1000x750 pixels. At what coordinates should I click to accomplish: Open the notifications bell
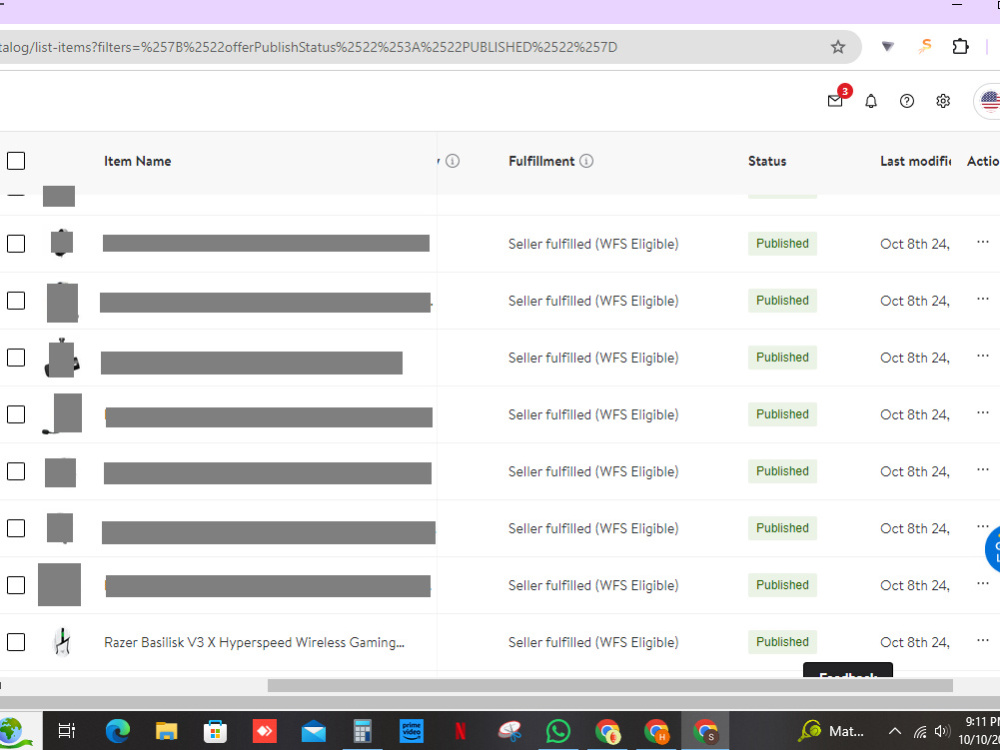[x=871, y=101]
